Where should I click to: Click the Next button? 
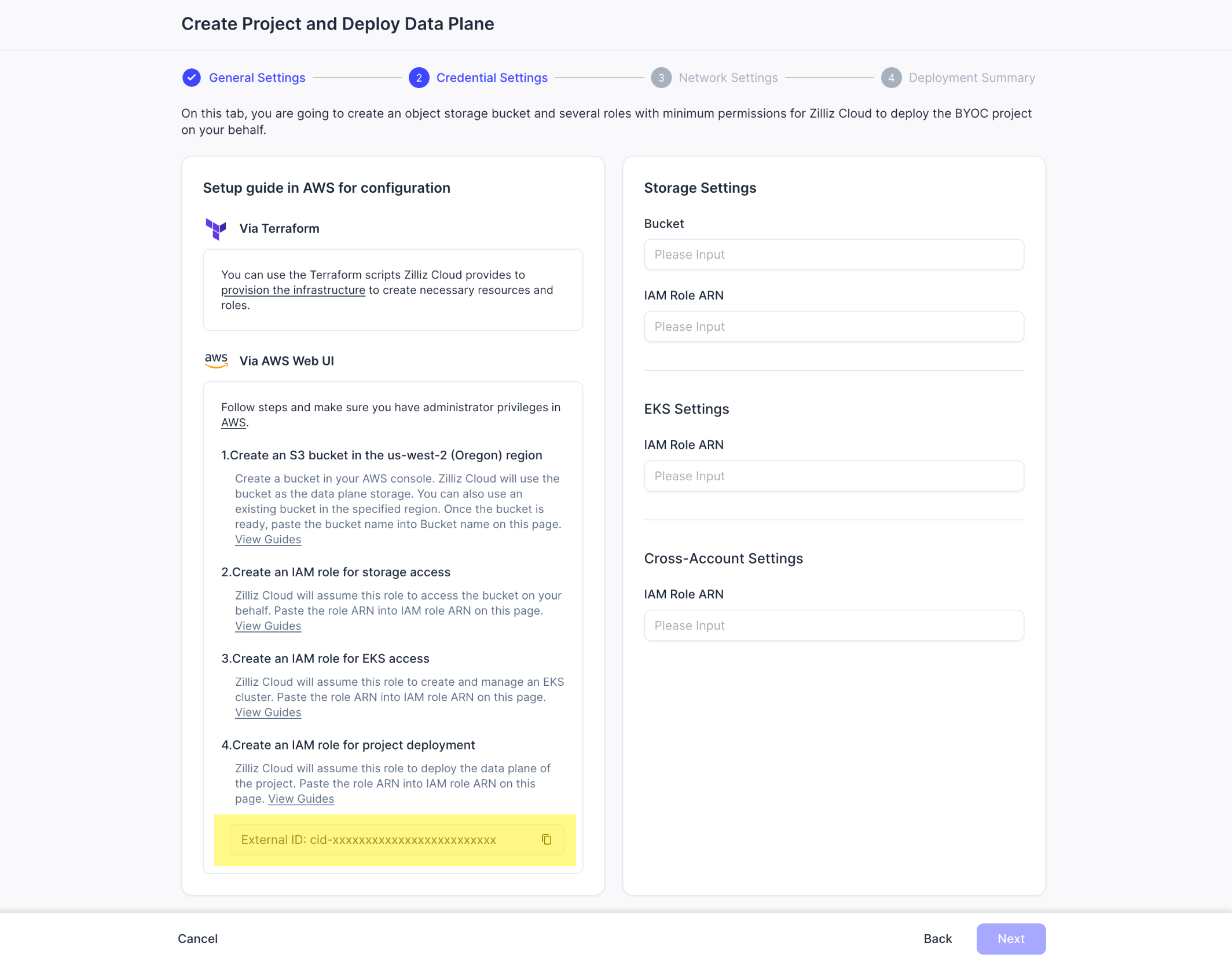click(1011, 938)
